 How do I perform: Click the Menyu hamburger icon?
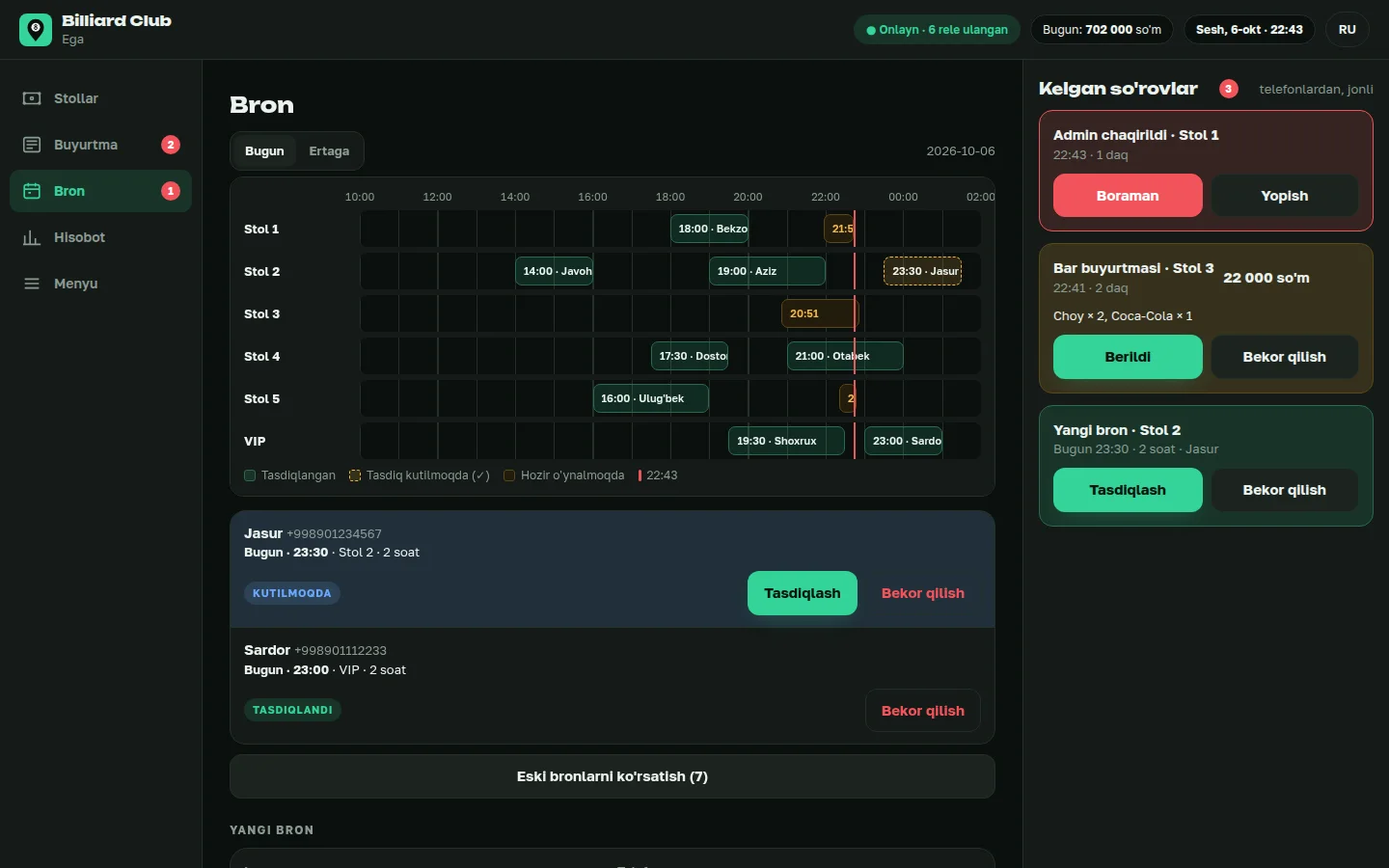click(32, 284)
